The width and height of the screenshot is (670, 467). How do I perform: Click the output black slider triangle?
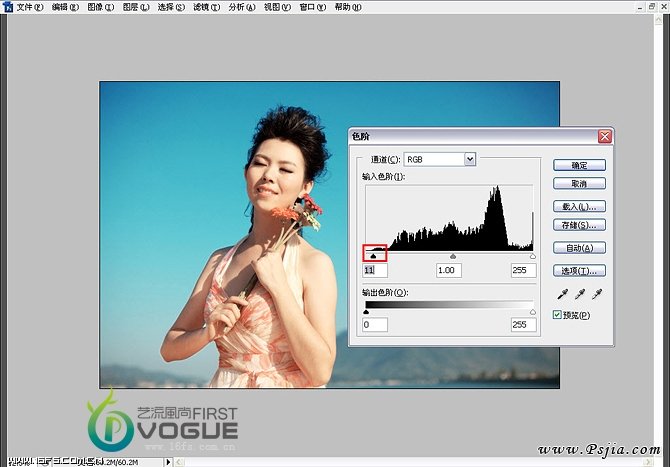[x=366, y=312]
